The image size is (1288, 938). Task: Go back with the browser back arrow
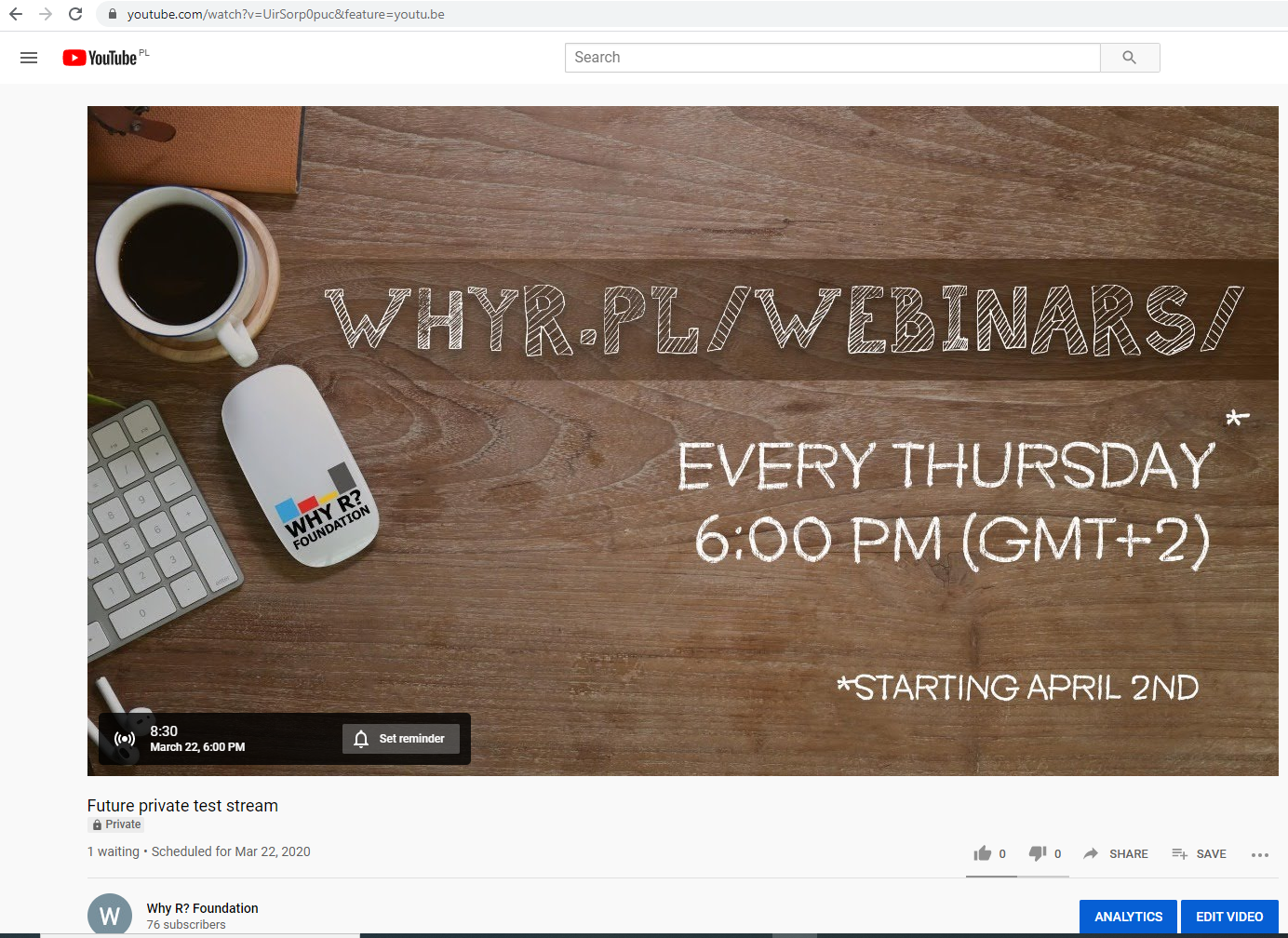pos(16,14)
